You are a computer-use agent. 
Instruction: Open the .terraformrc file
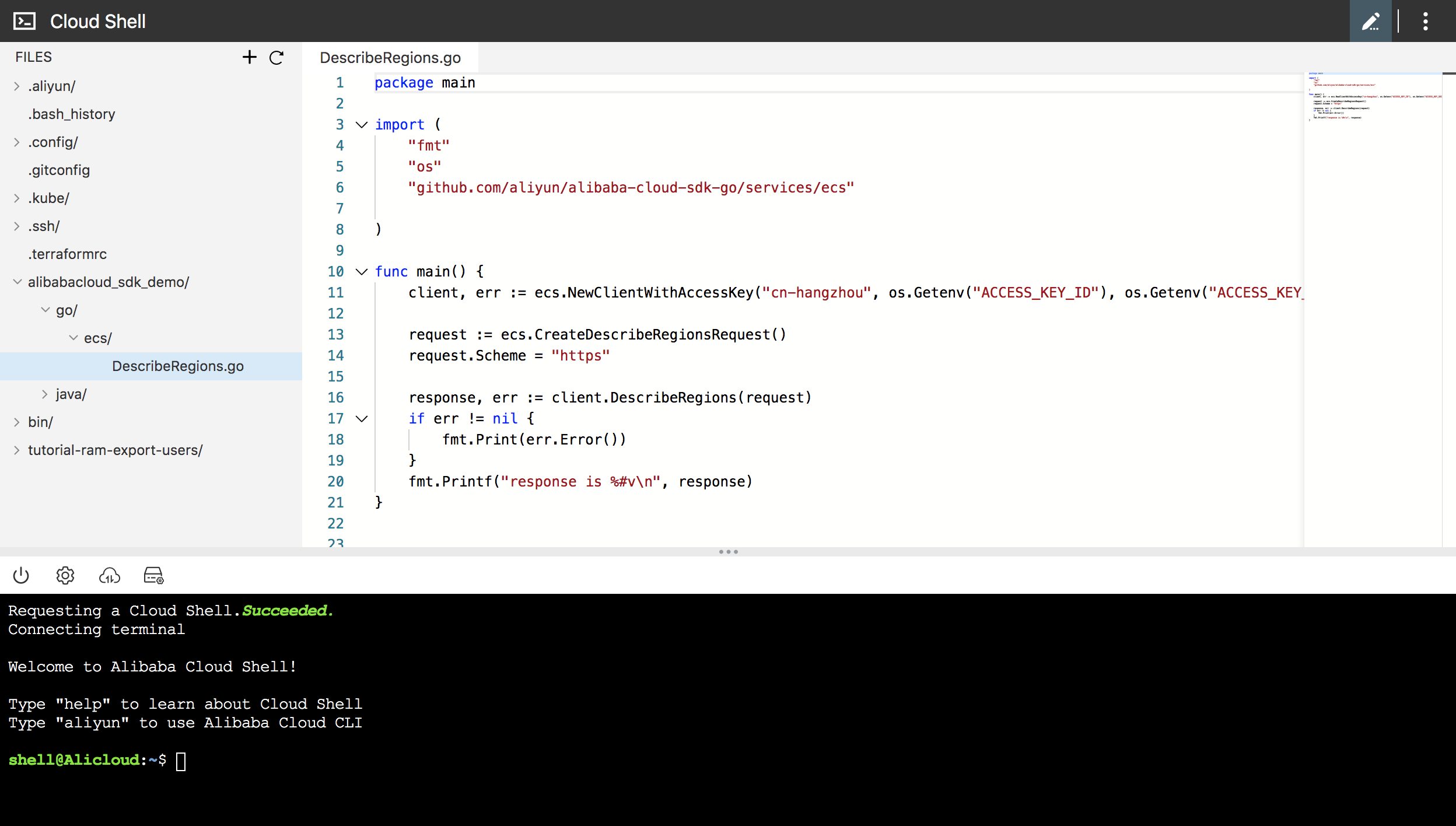coord(67,254)
